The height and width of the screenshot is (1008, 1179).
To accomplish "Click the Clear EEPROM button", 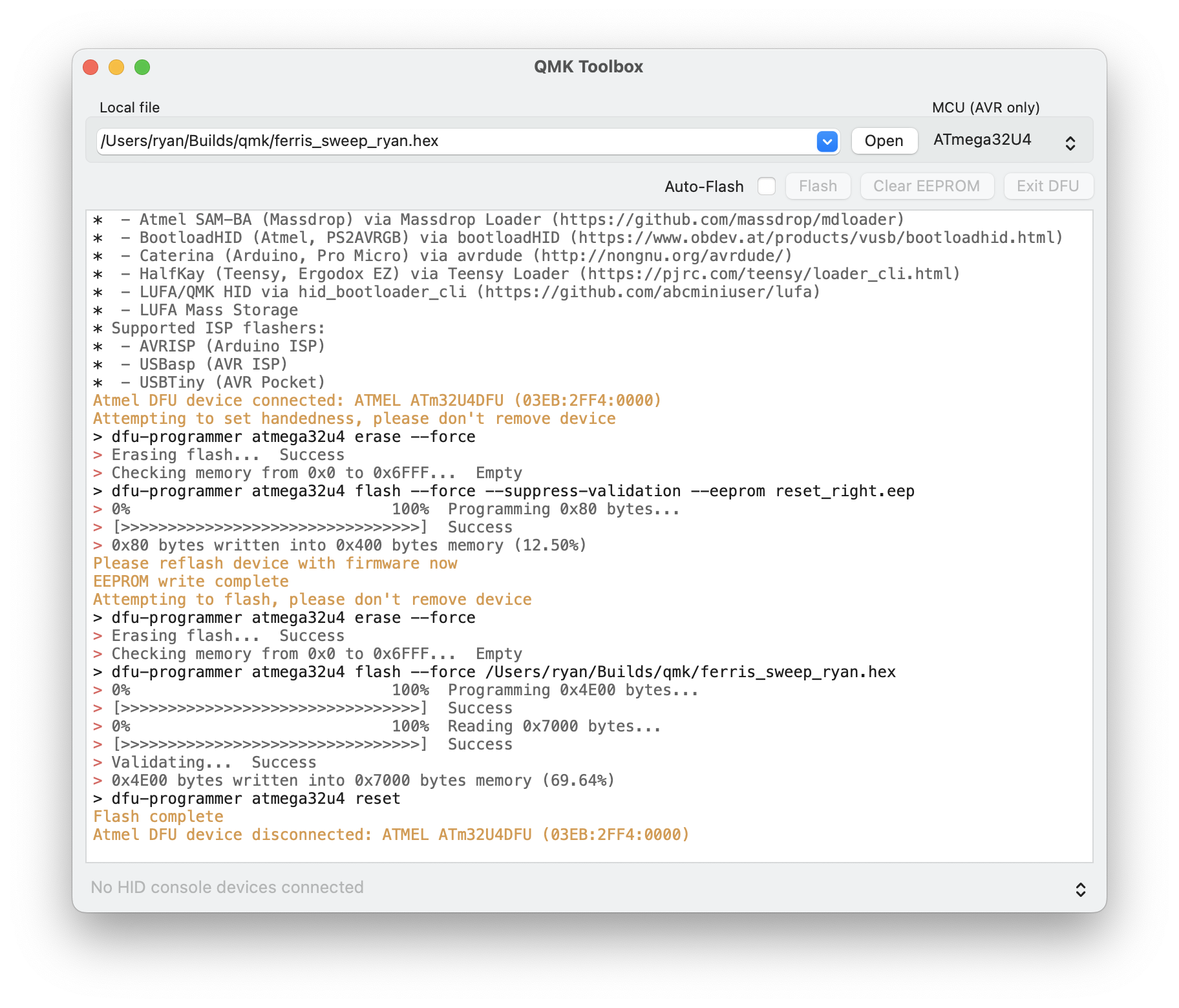I will 926,186.
